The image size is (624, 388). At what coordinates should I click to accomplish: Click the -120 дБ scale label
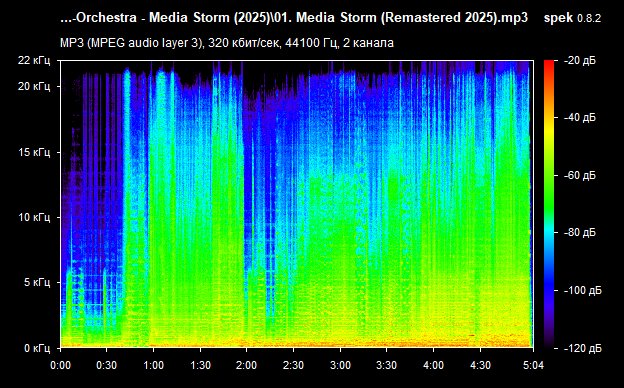(583, 348)
